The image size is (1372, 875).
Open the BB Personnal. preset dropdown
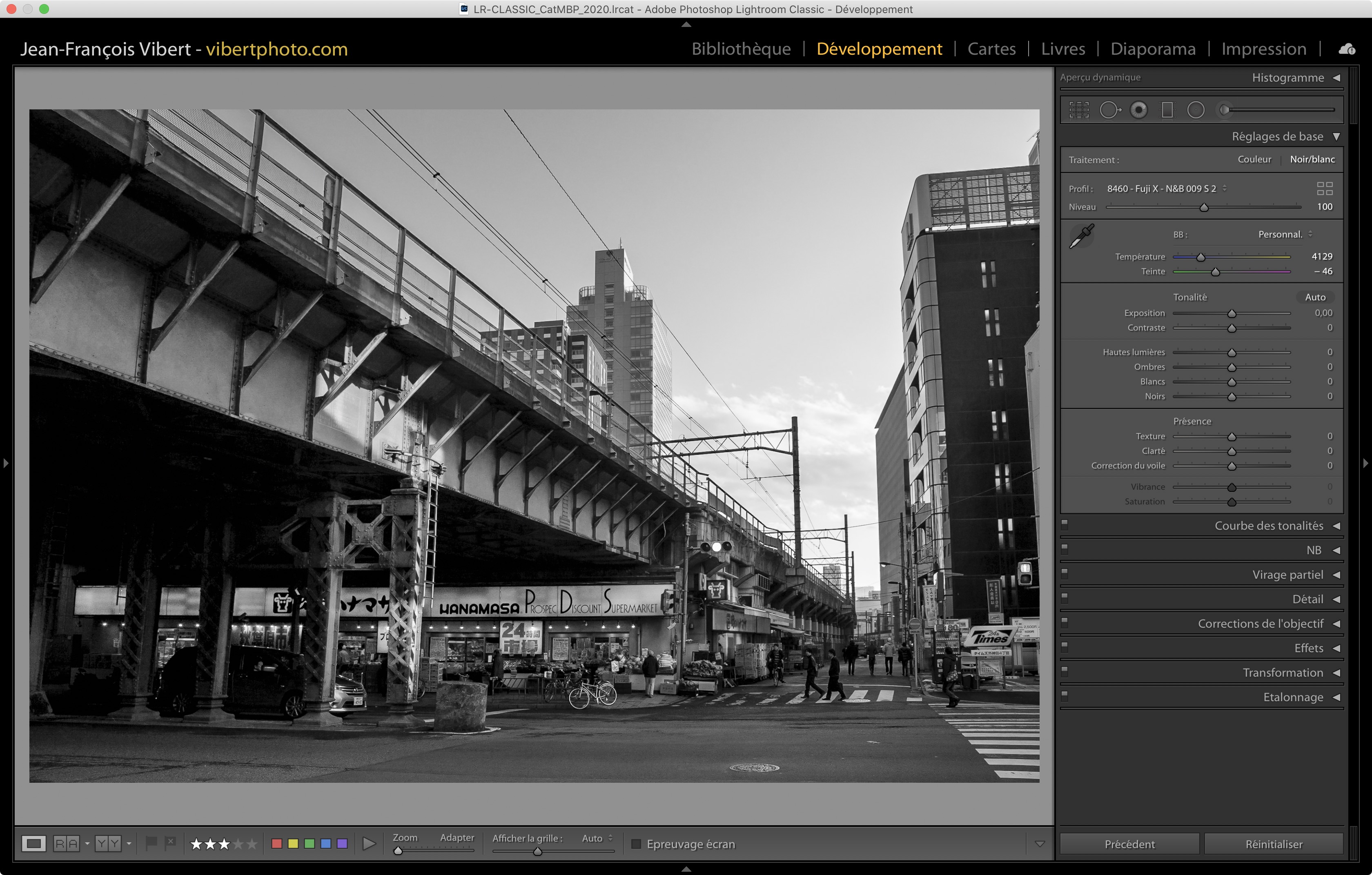point(1285,235)
